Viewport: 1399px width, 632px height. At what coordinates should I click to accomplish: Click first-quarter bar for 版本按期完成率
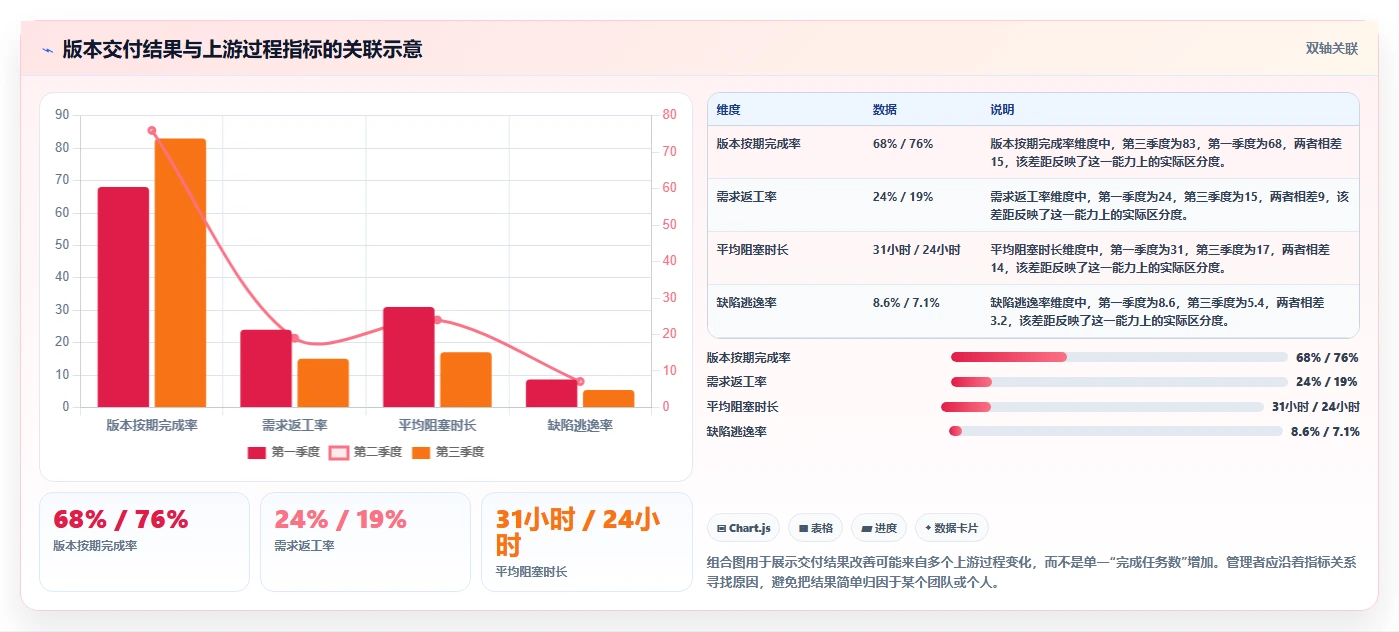tap(123, 297)
